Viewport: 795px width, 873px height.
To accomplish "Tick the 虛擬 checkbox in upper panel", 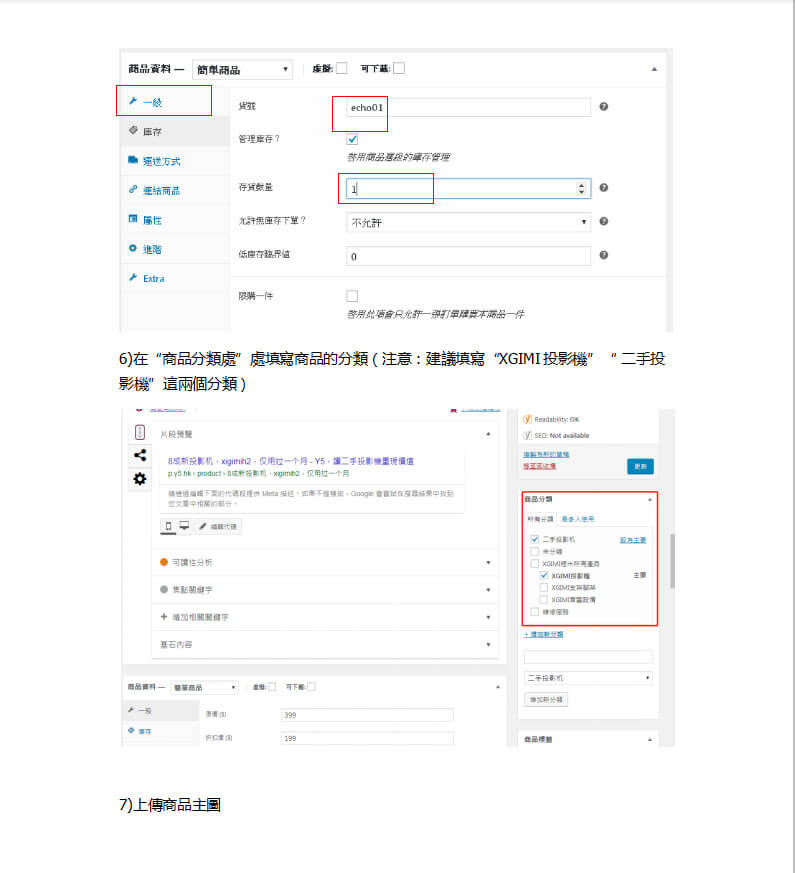I will tap(341, 68).
